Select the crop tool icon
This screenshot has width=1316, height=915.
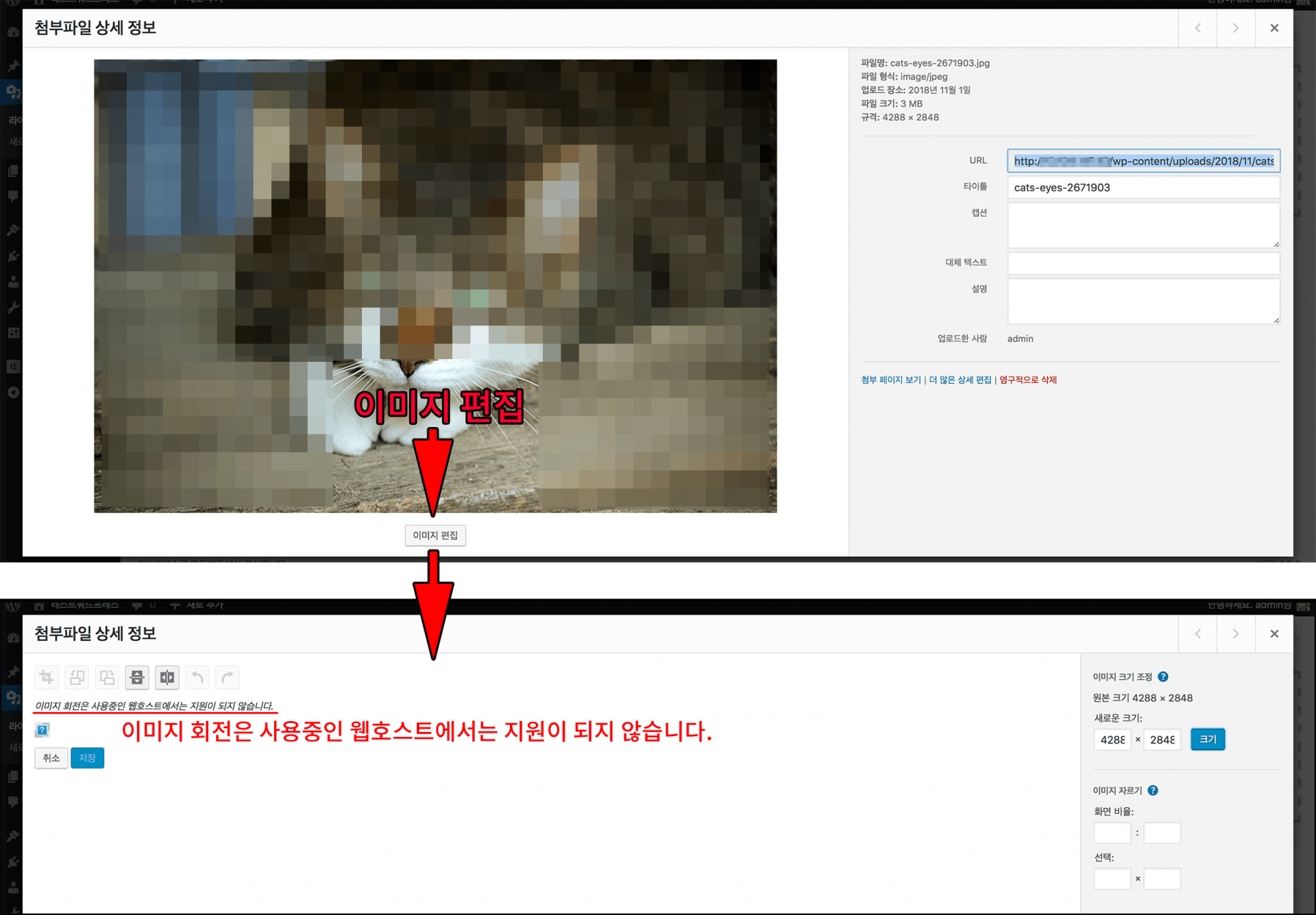point(47,677)
